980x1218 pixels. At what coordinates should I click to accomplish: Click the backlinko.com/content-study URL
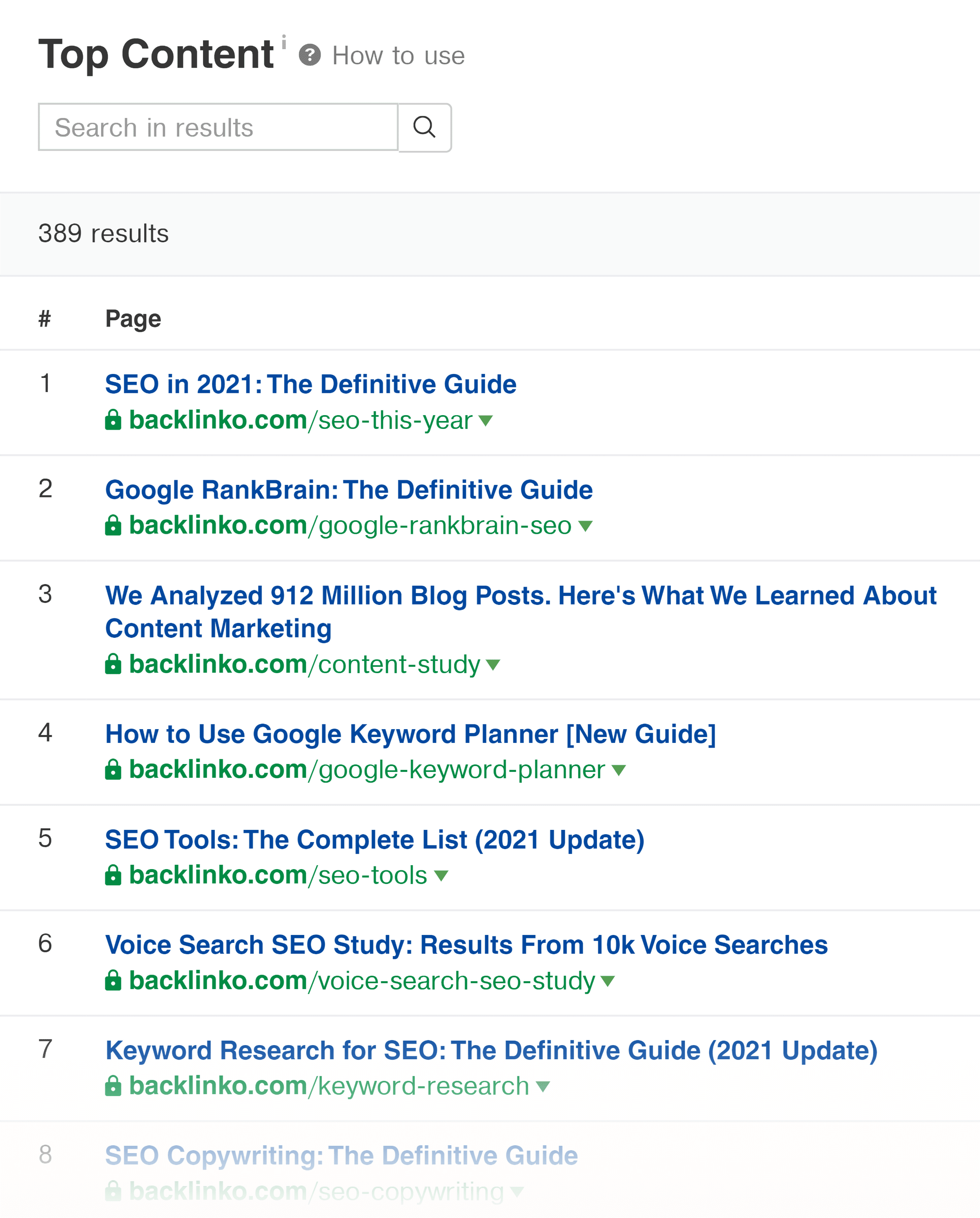pyautogui.click(x=305, y=664)
